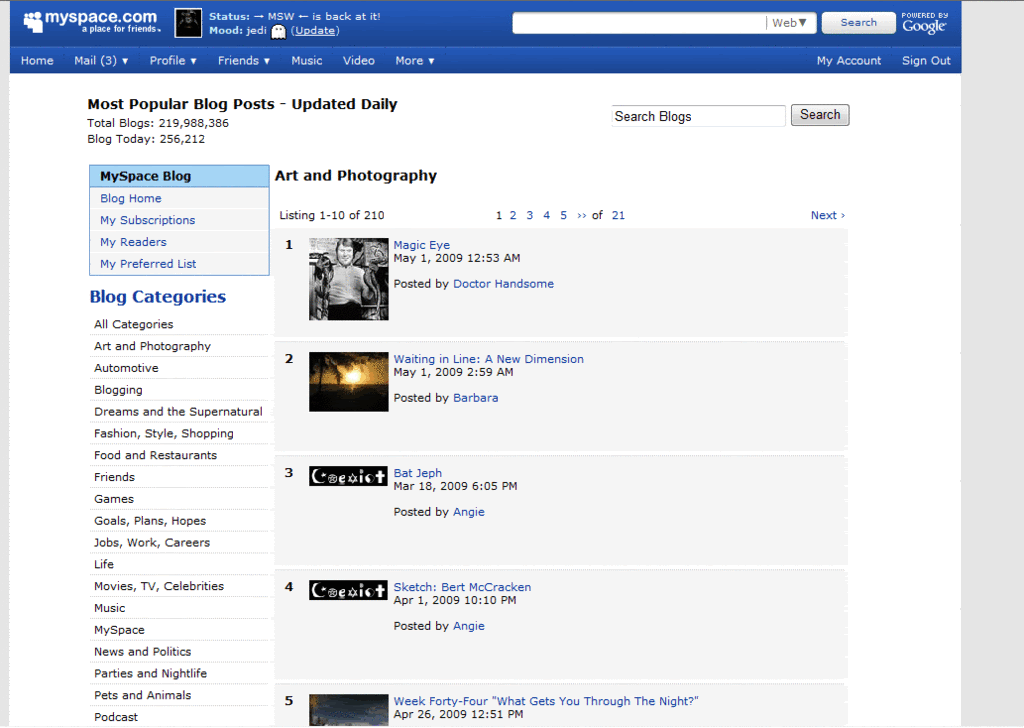This screenshot has width=1024, height=728.
Task: Open My Preferred List
Action: coord(148,264)
